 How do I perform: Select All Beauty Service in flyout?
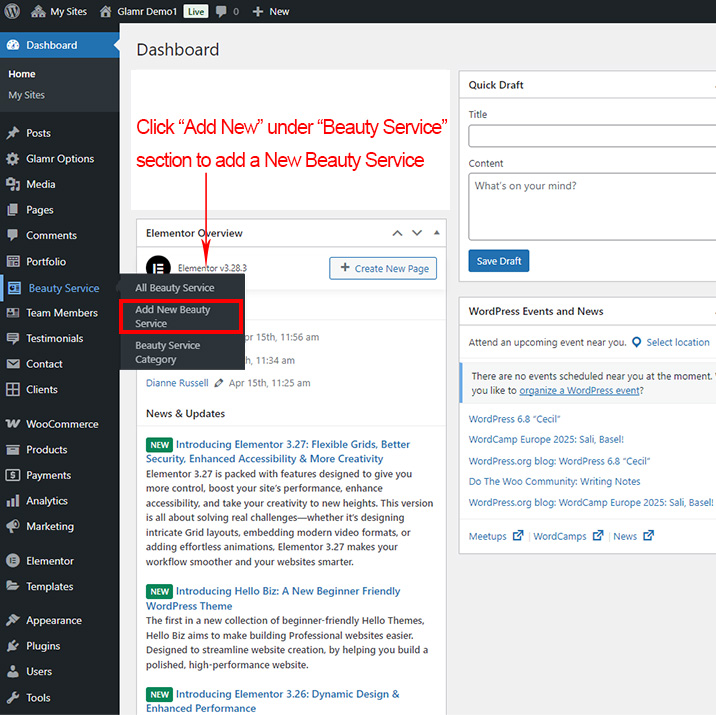tap(174, 288)
